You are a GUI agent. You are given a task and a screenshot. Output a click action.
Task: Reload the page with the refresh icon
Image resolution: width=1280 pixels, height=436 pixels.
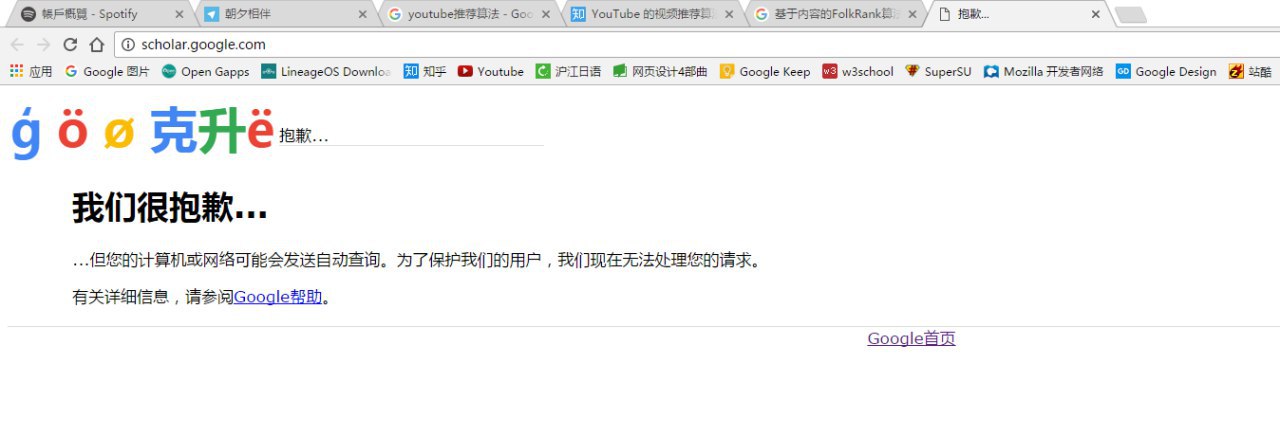coord(70,44)
